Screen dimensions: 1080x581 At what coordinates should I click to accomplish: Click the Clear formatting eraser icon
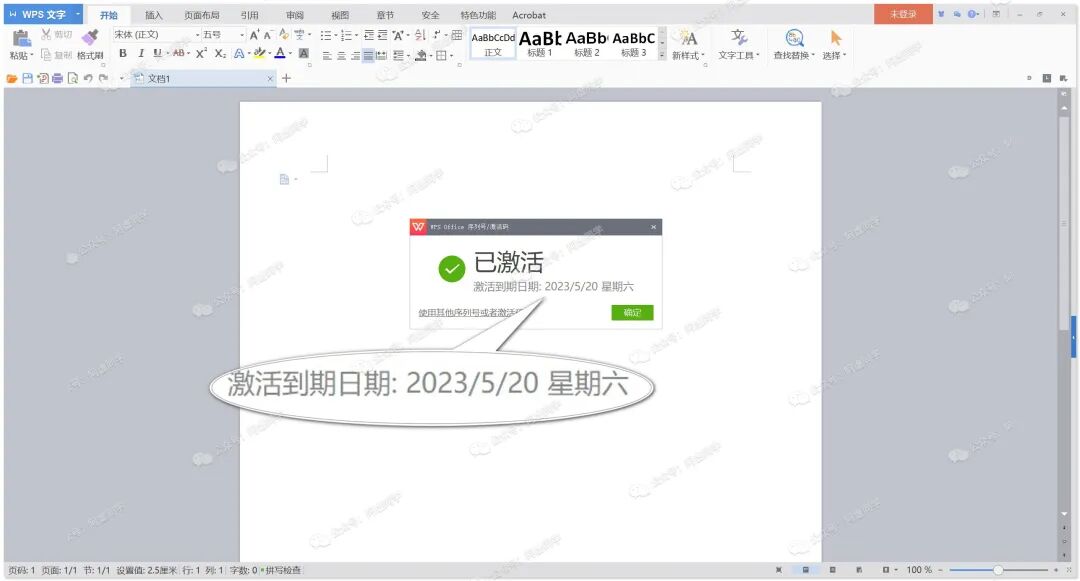pyautogui.click(x=284, y=34)
